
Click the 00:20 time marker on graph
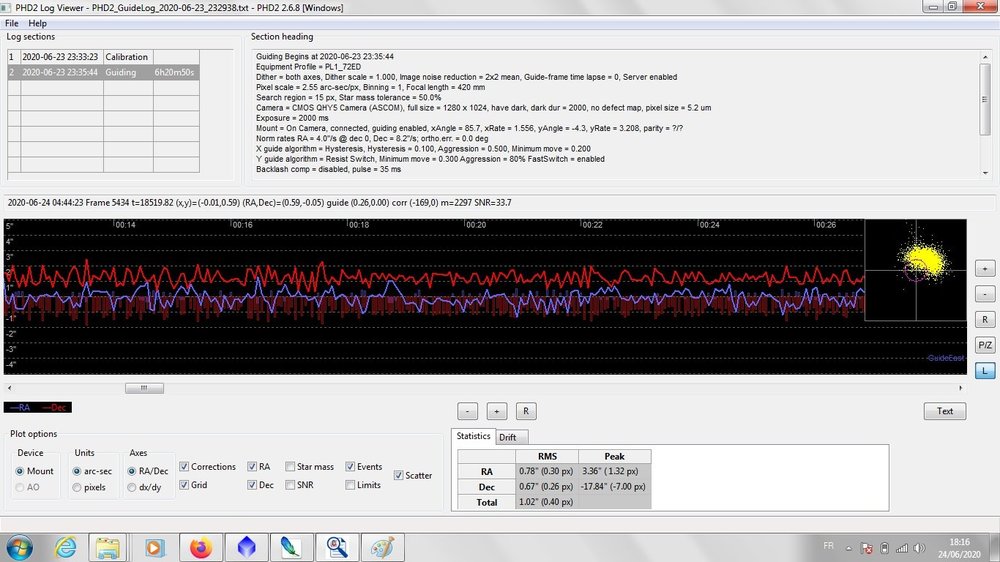475,225
